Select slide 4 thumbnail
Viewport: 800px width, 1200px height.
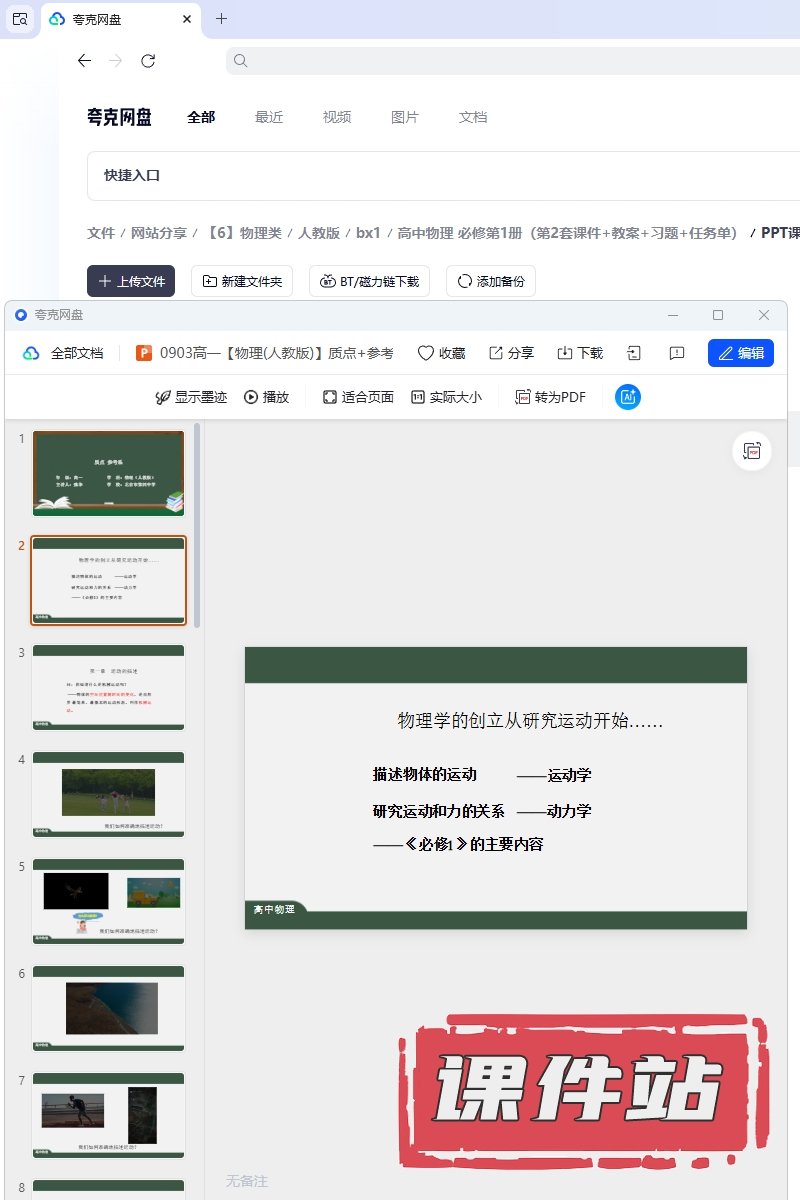pyautogui.click(x=108, y=794)
